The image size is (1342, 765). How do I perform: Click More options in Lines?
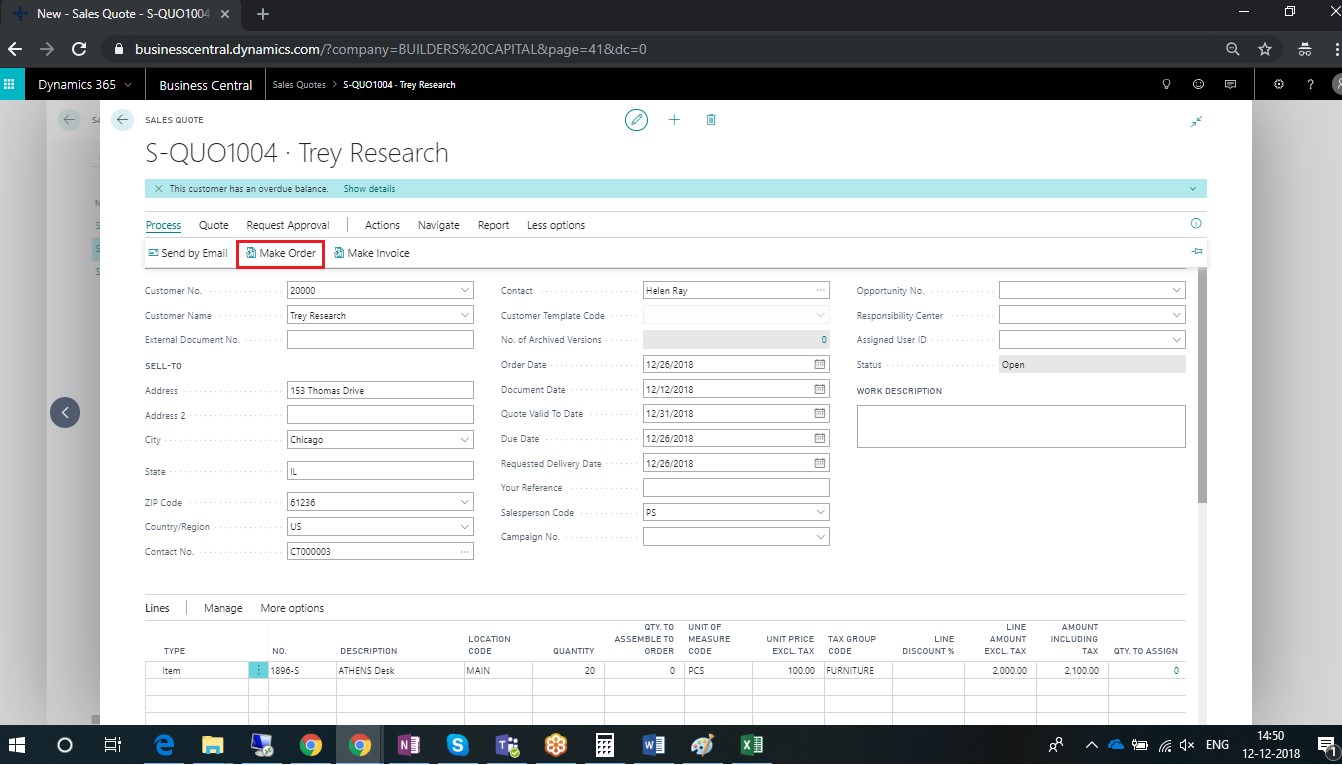coord(292,608)
